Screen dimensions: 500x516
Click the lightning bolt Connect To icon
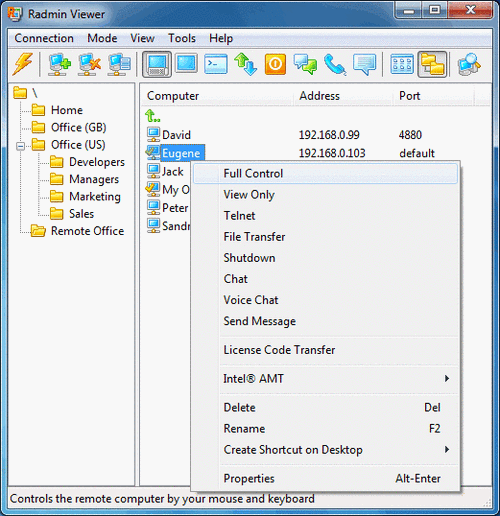[23, 64]
